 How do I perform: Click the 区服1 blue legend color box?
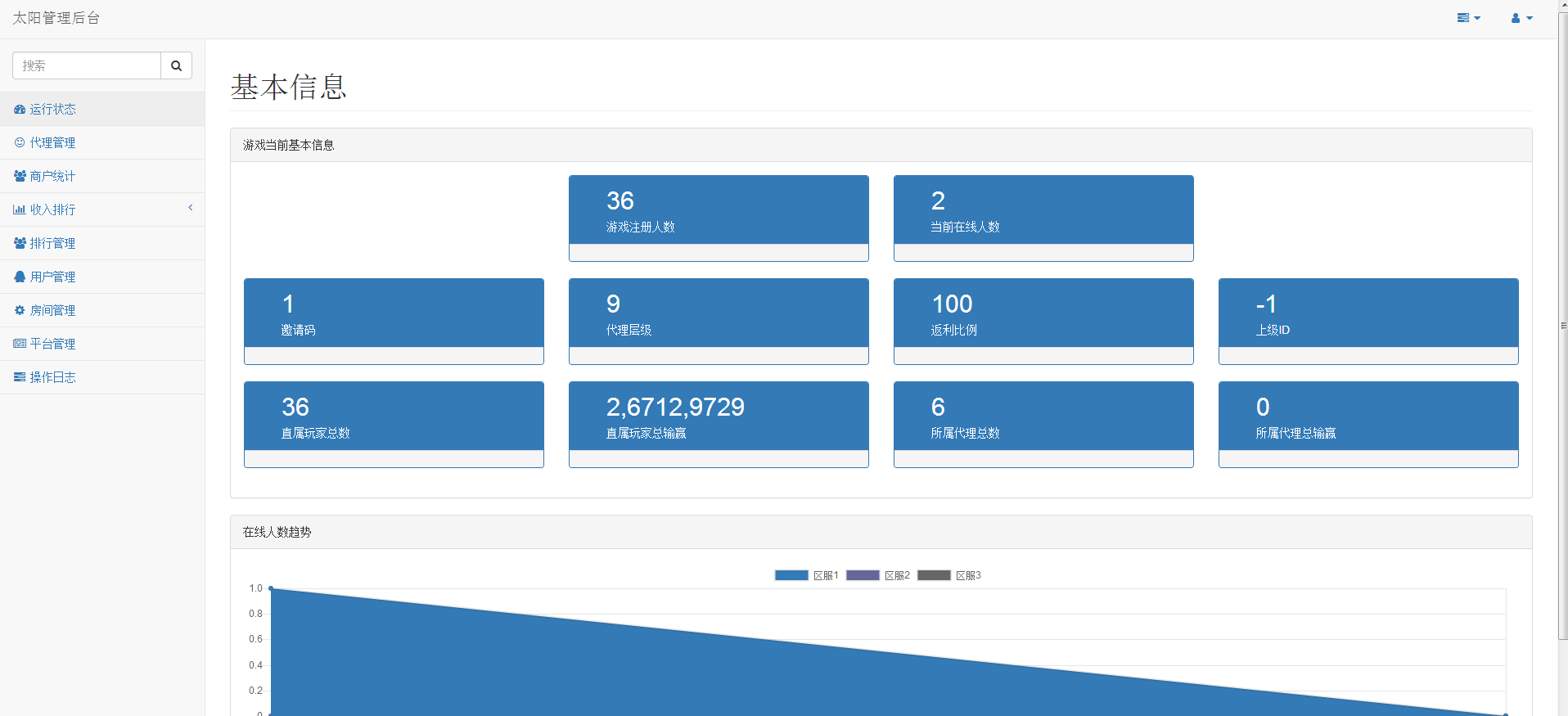tap(791, 575)
